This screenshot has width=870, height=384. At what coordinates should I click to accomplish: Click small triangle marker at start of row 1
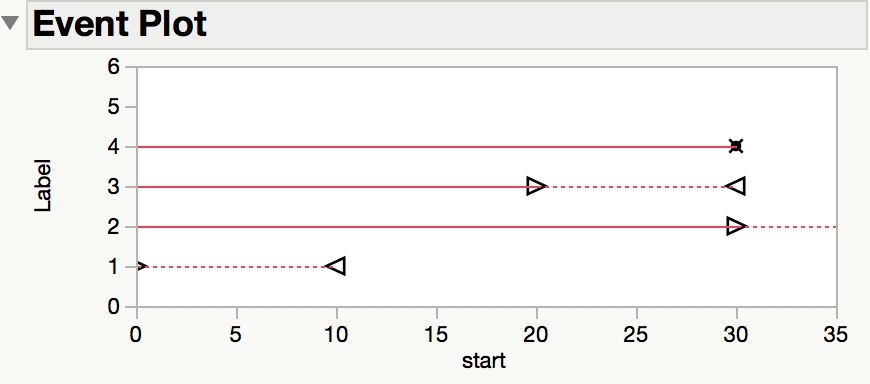click(x=141, y=266)
